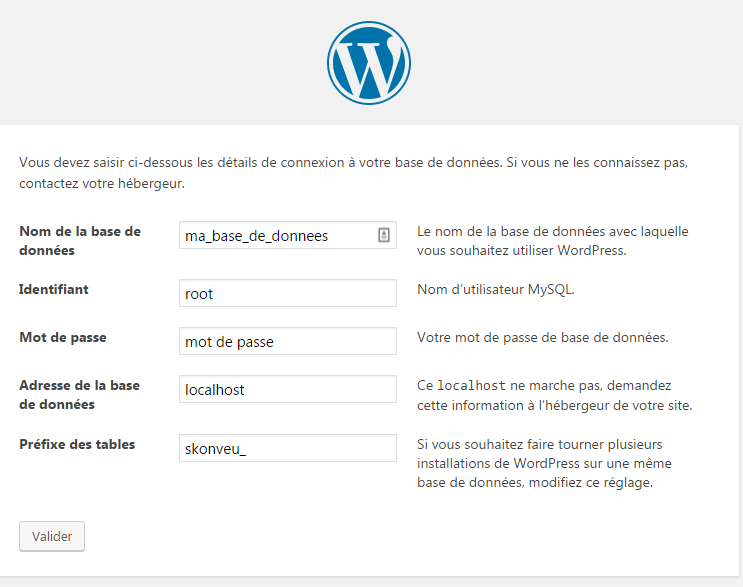The height and width of the screenshot is (587, 743).
Task: Click the WordPress logo
Action: (x=369, y=63)
